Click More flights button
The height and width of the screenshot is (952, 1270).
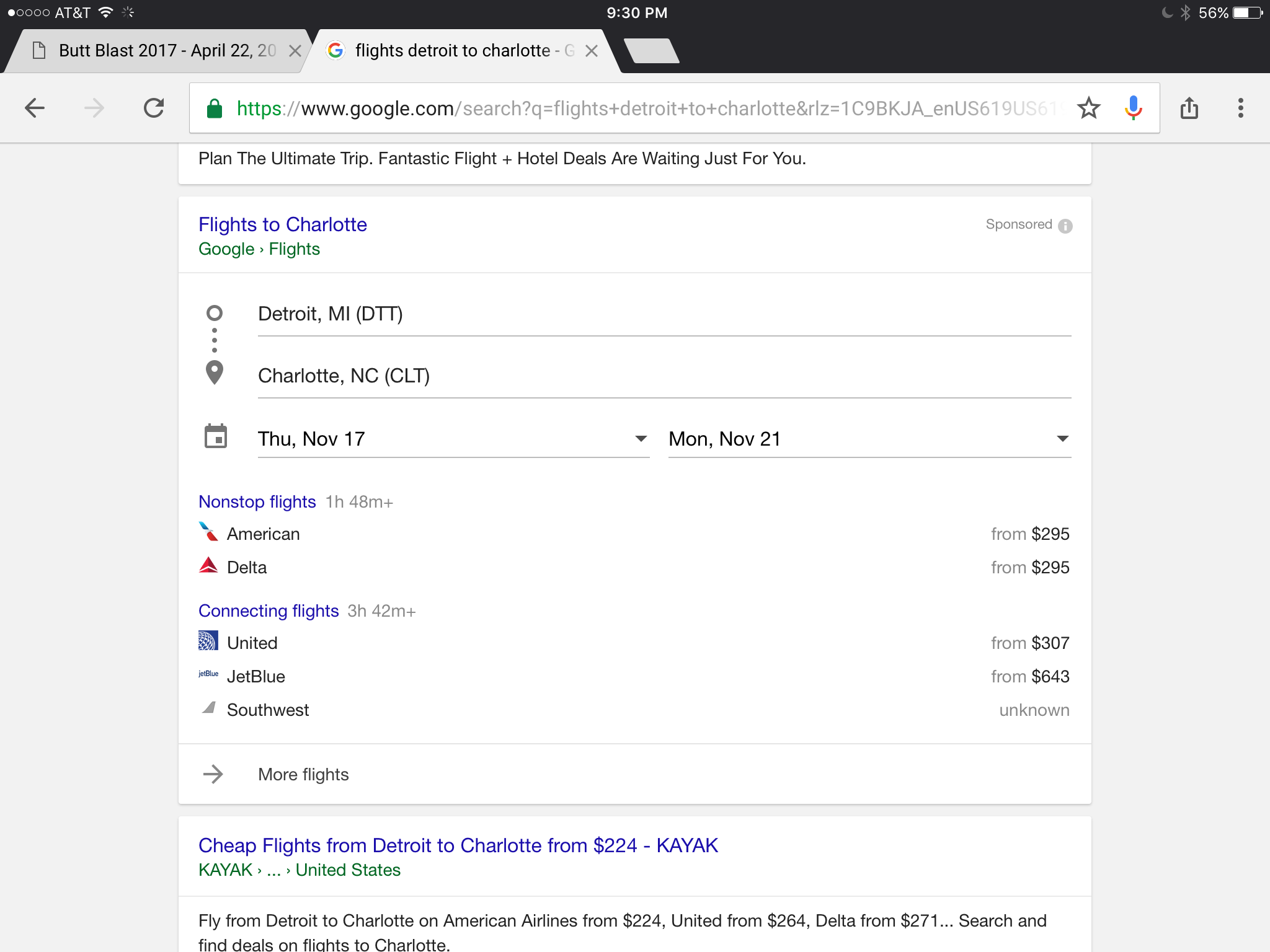pos(303,775)
